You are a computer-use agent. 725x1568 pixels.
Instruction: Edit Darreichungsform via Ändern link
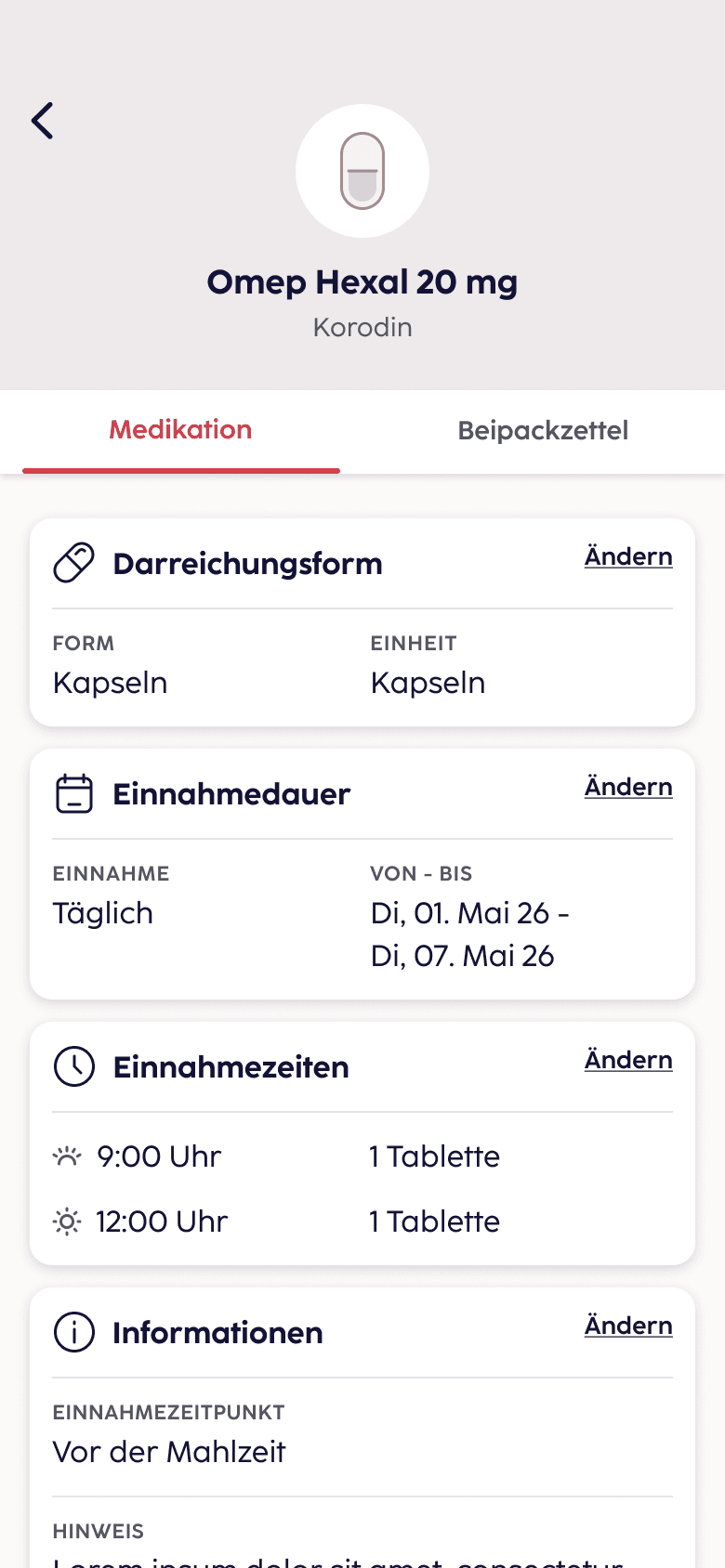pyautogui.click(x=628, y=556)
